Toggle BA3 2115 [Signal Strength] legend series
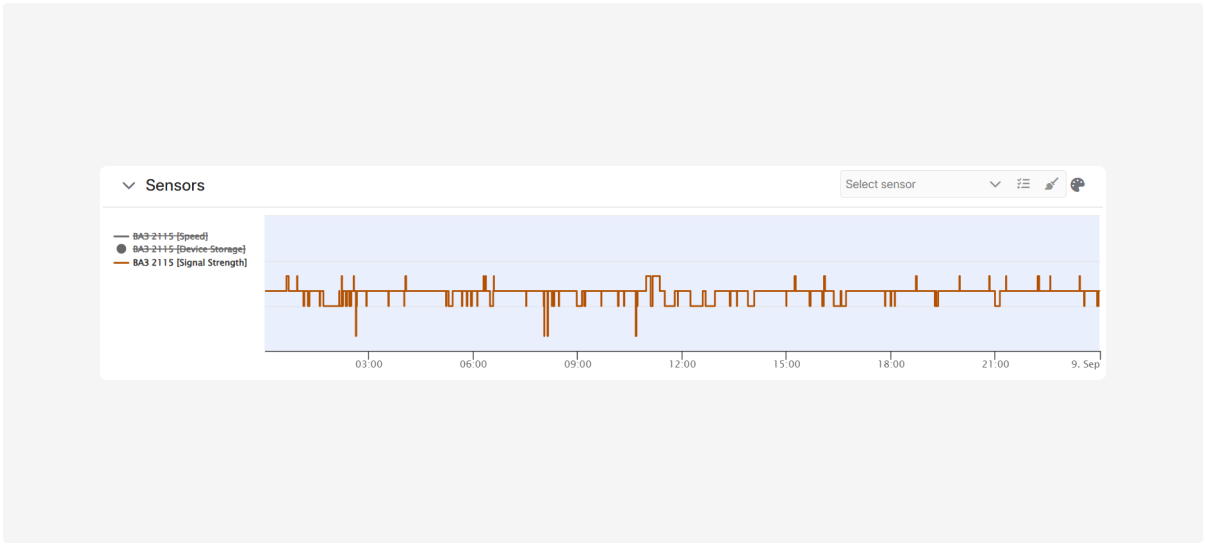This screenshot has height=546, width=1206. click(x=180, y=262)
